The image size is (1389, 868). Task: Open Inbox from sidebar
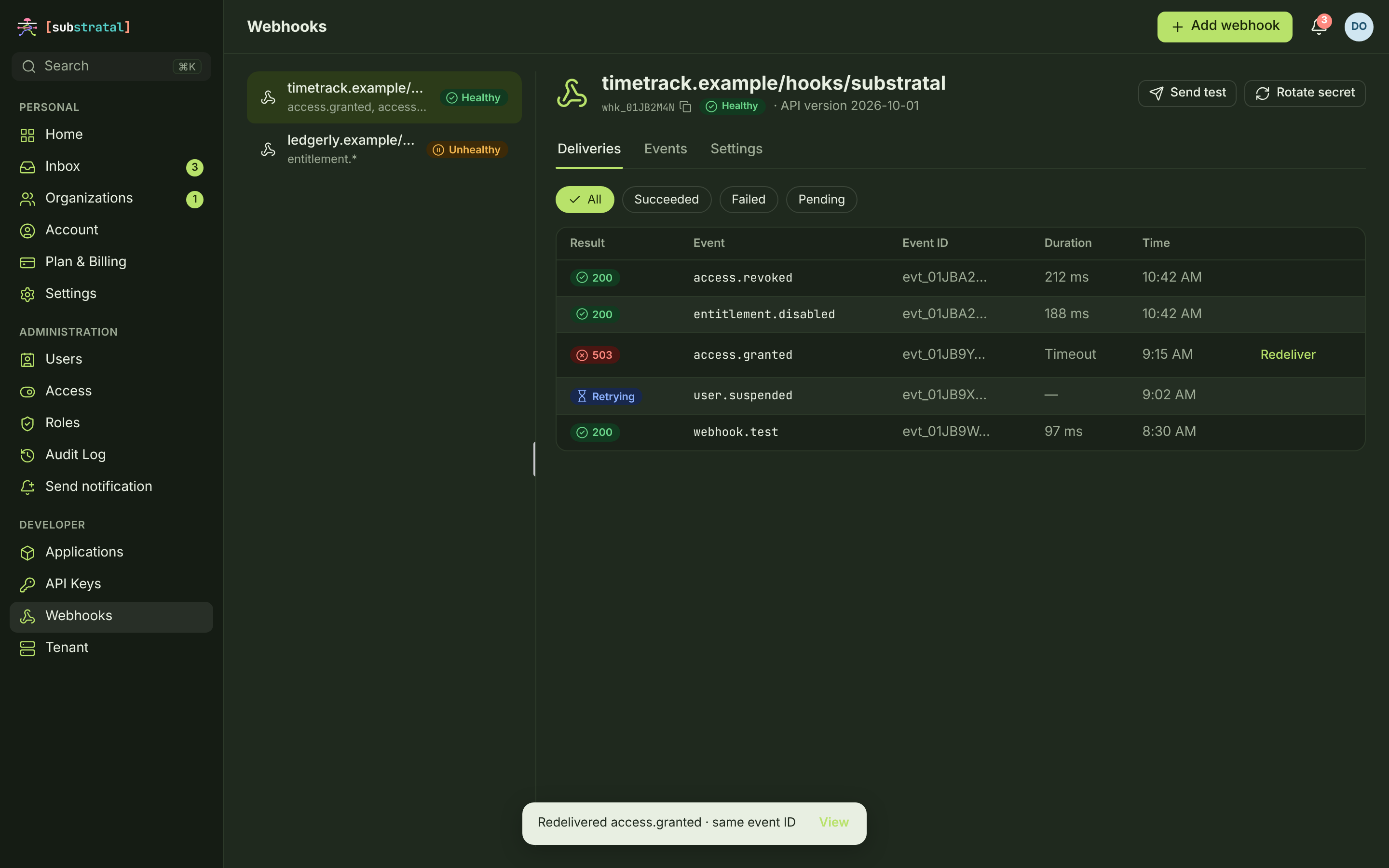pyautogui.click(x=111, y=166)
